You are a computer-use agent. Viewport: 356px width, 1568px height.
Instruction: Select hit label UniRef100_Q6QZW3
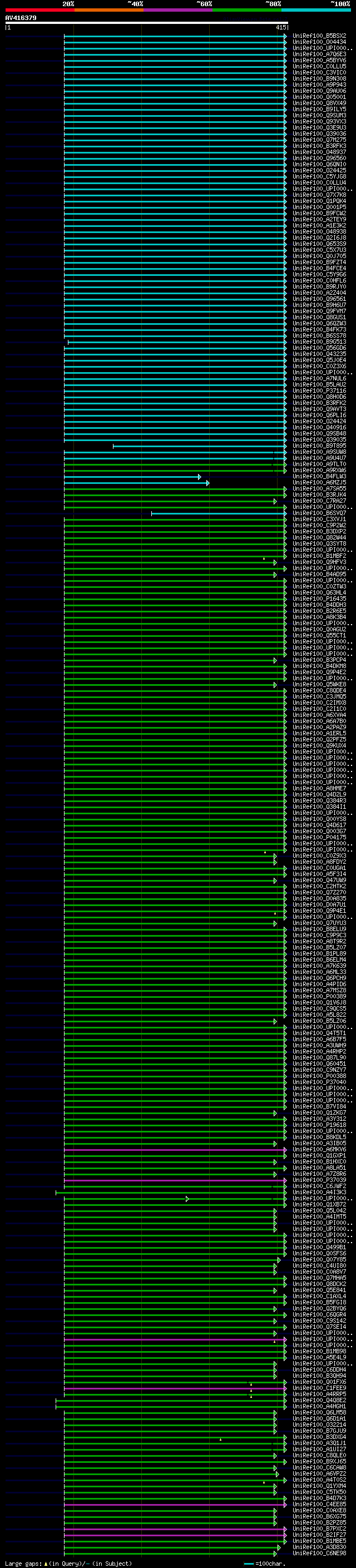pos(319,323)
